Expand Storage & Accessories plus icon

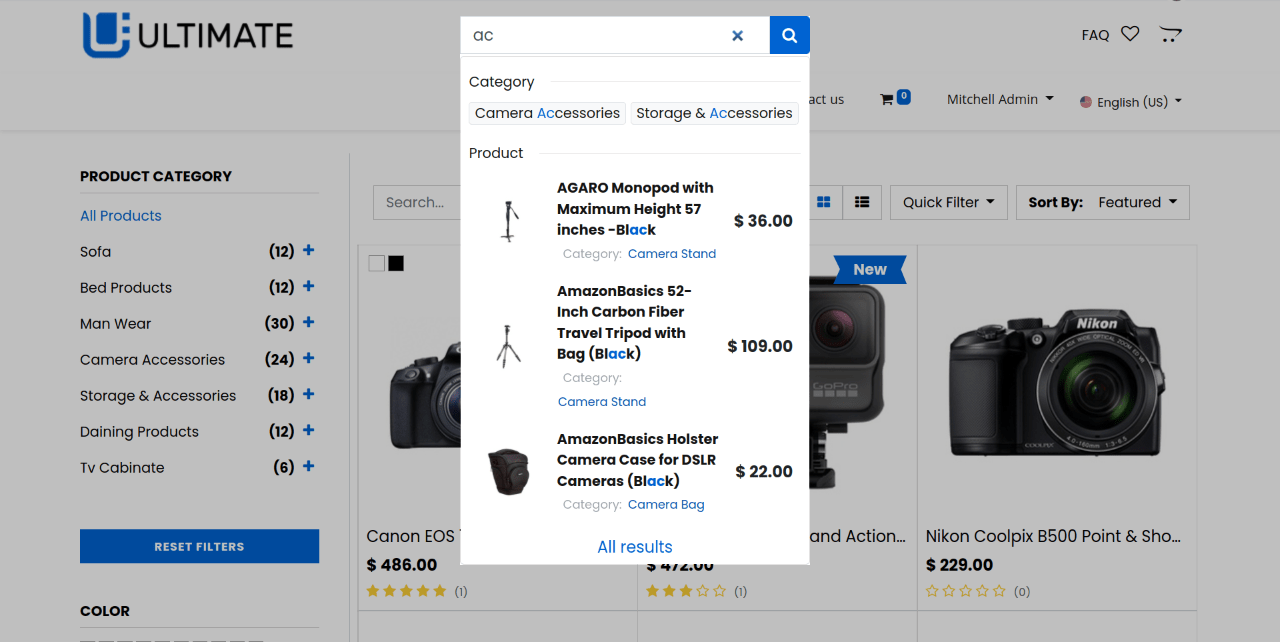(308, 395)
